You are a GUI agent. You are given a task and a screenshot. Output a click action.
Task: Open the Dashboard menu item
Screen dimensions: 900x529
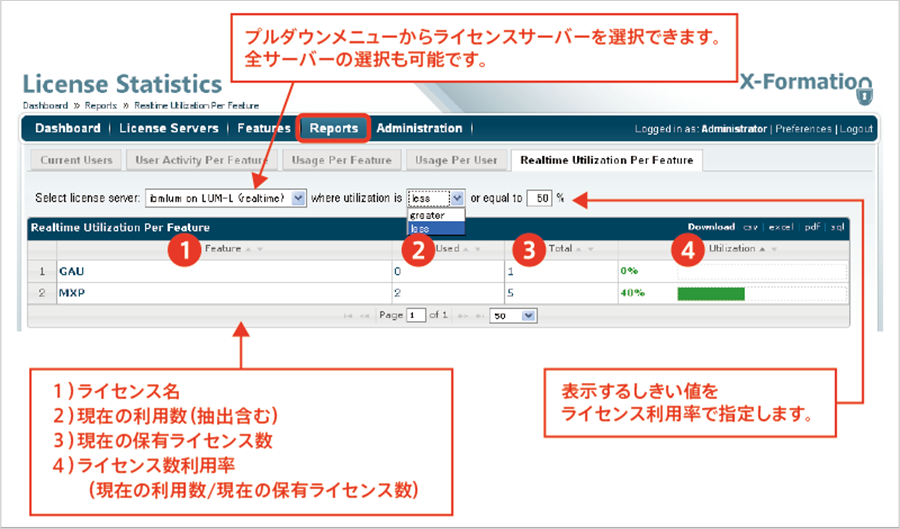pyautogui.click(x=68, y=128)
